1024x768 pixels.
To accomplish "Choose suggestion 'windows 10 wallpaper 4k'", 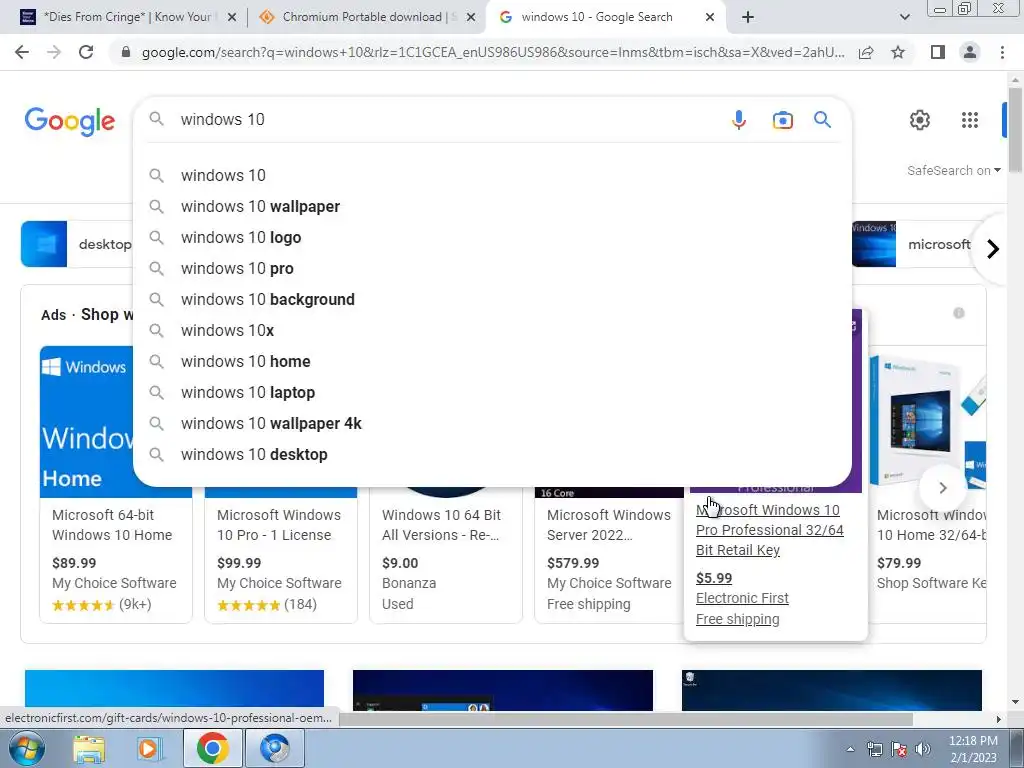I will 492,423.
